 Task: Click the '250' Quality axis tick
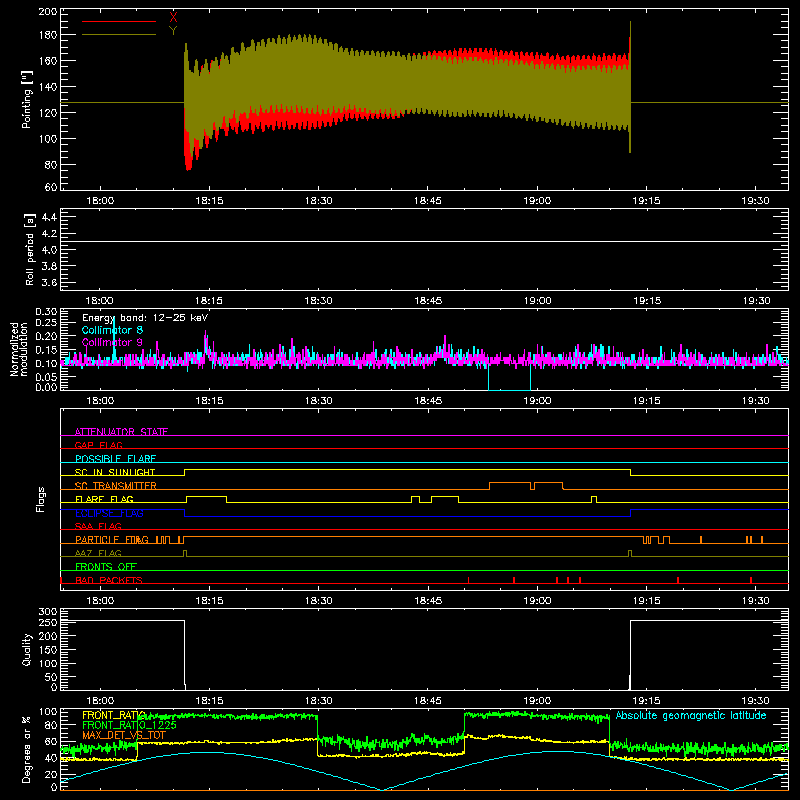point(48,623)
